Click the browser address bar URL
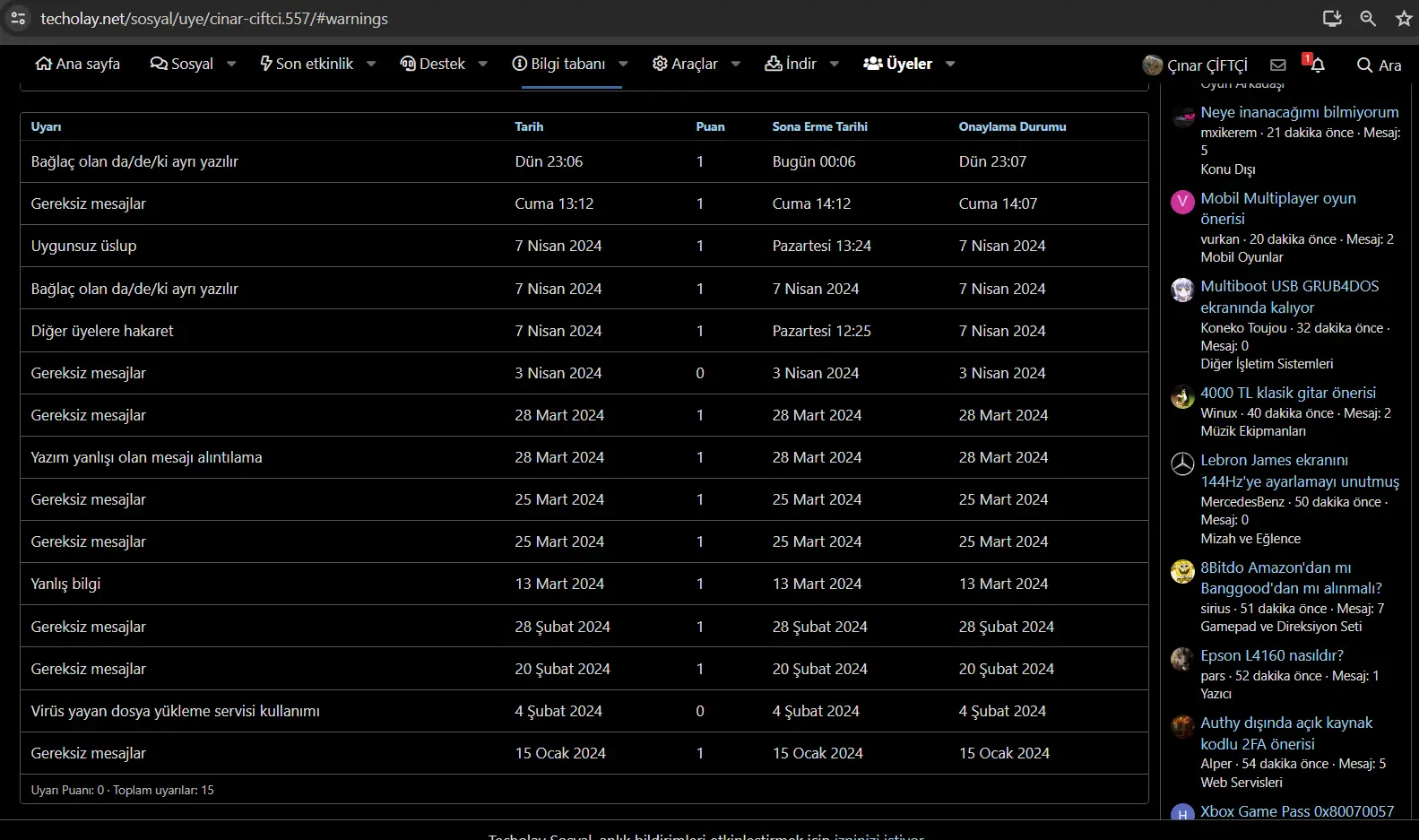Viewport: 1419px width, 840px height. coord(214,18)
